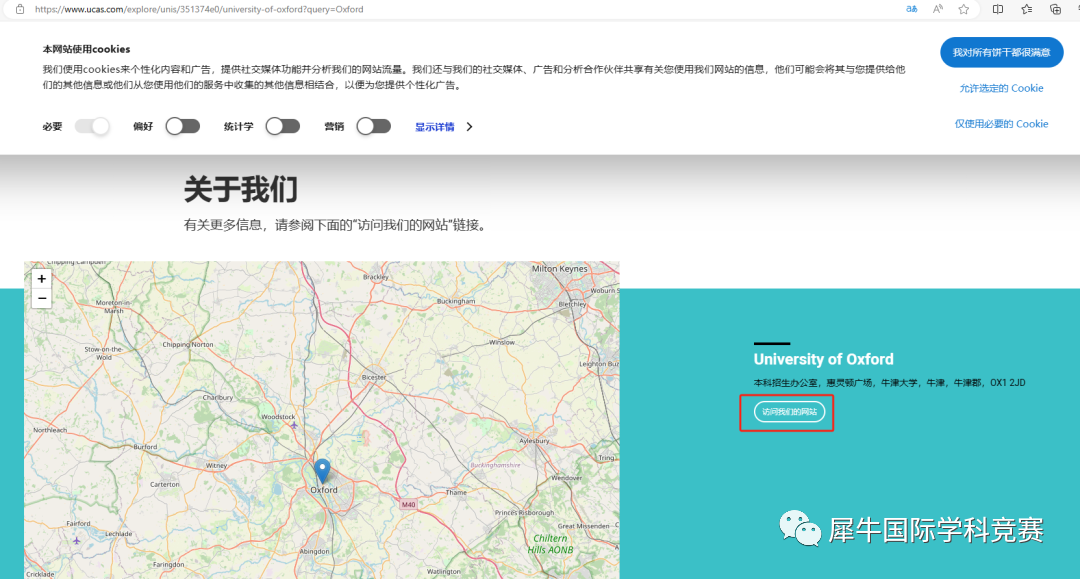Click the Carterton label on map
The height and width of the screenshot is (579, 1080).
pos(165,484)
